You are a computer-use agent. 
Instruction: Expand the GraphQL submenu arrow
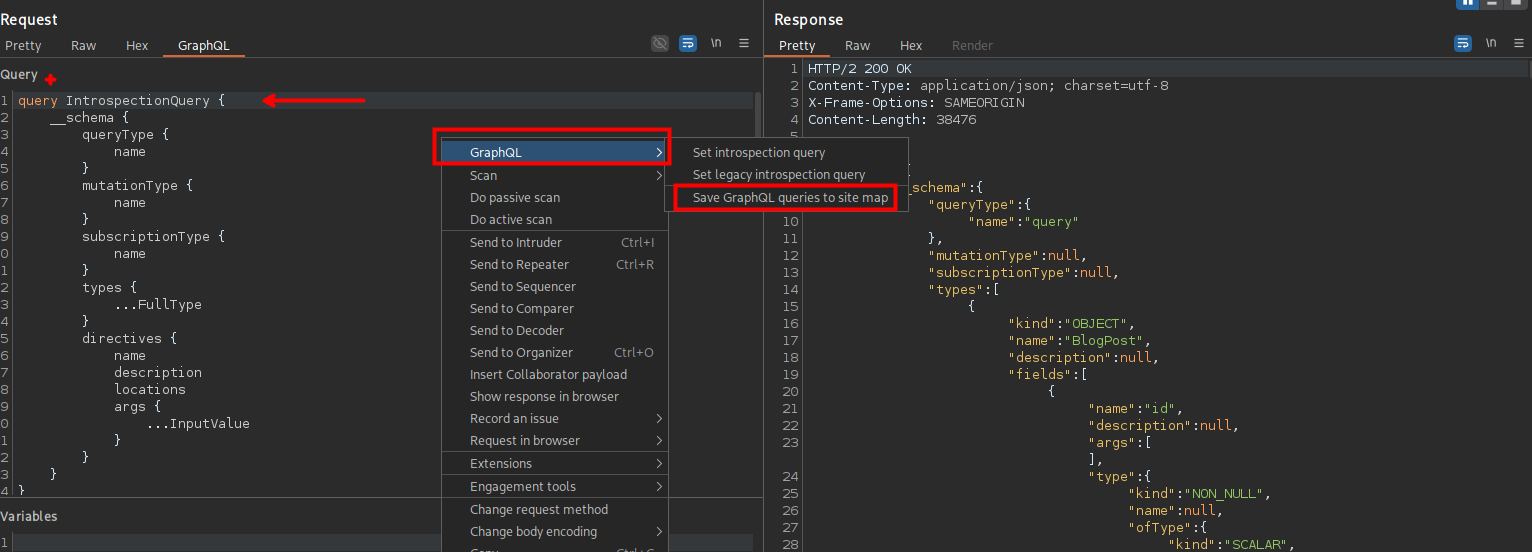(659, 153)
